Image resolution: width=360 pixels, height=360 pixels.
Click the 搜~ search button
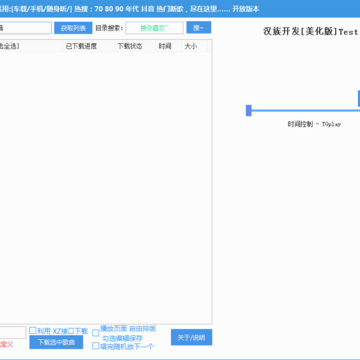[198, 28]
